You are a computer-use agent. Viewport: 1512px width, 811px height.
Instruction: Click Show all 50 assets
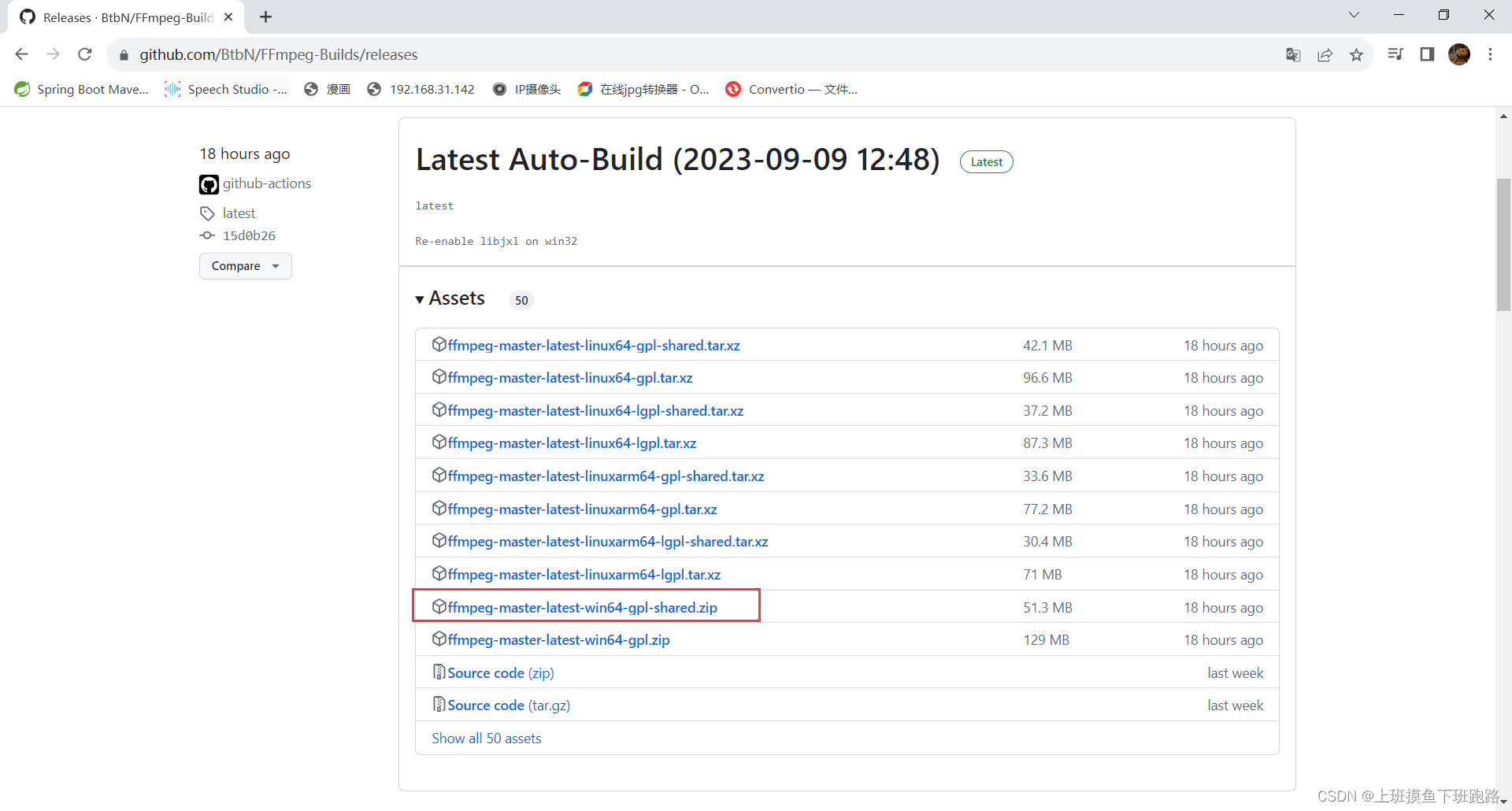coord(487,739)
